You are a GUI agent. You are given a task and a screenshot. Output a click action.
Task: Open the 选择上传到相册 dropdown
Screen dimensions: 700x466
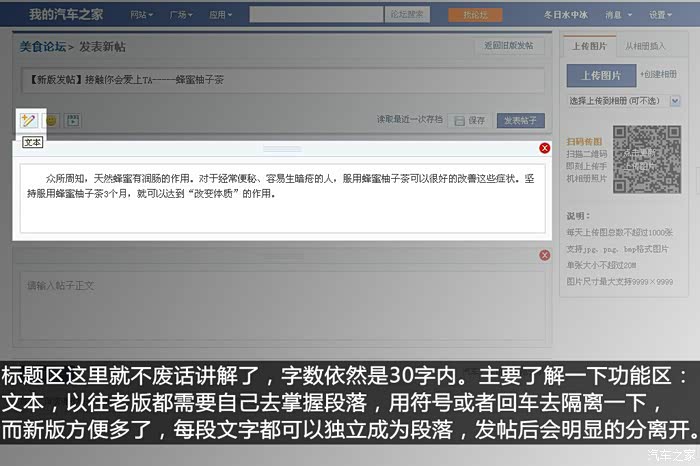(x=624, y=101)
